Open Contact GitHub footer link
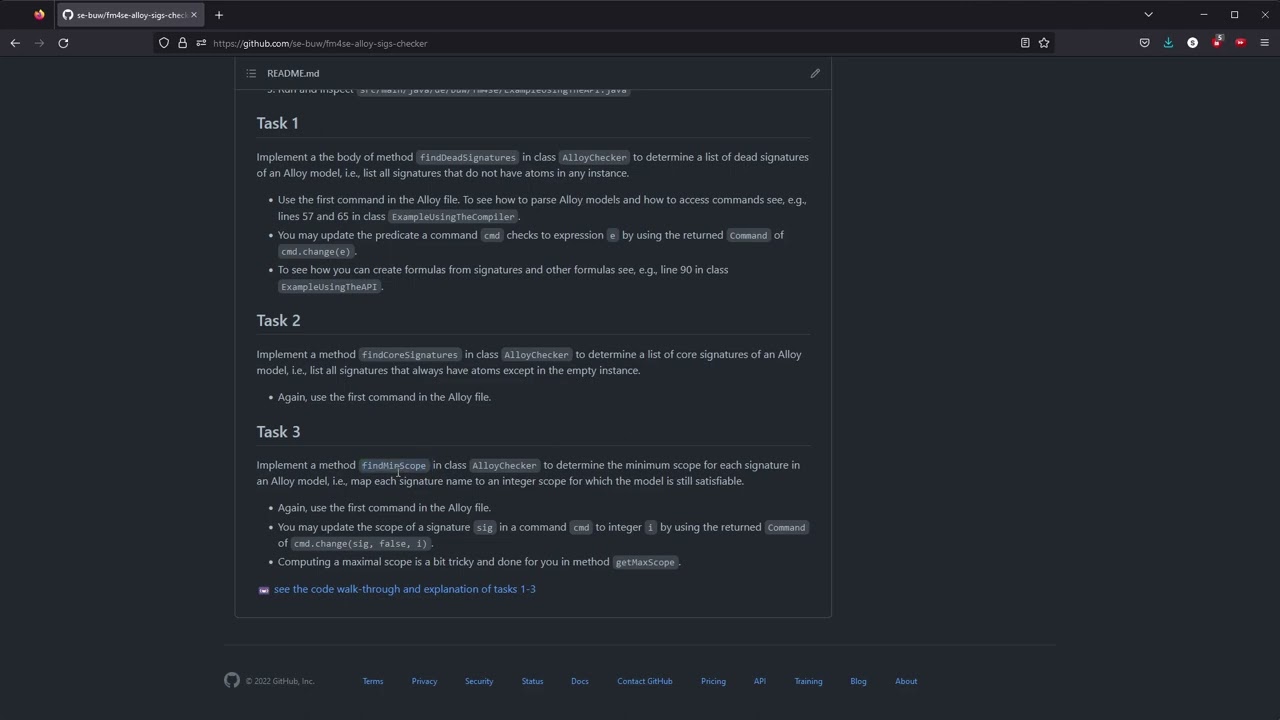This screenshot has width=1280, height=720. pyautogui.click(x=645, y=681)
